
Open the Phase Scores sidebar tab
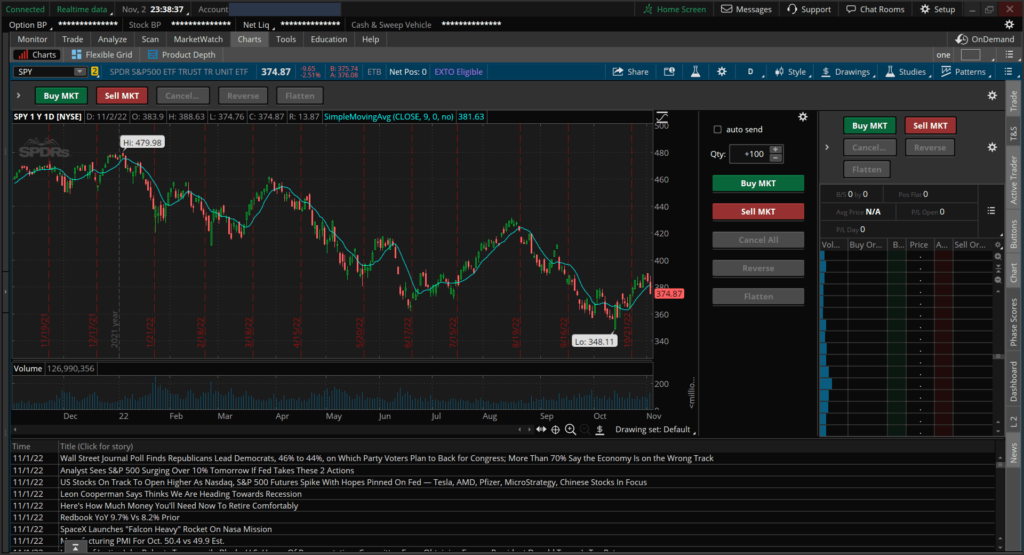pyautogui.click(x=1014, y=322)
